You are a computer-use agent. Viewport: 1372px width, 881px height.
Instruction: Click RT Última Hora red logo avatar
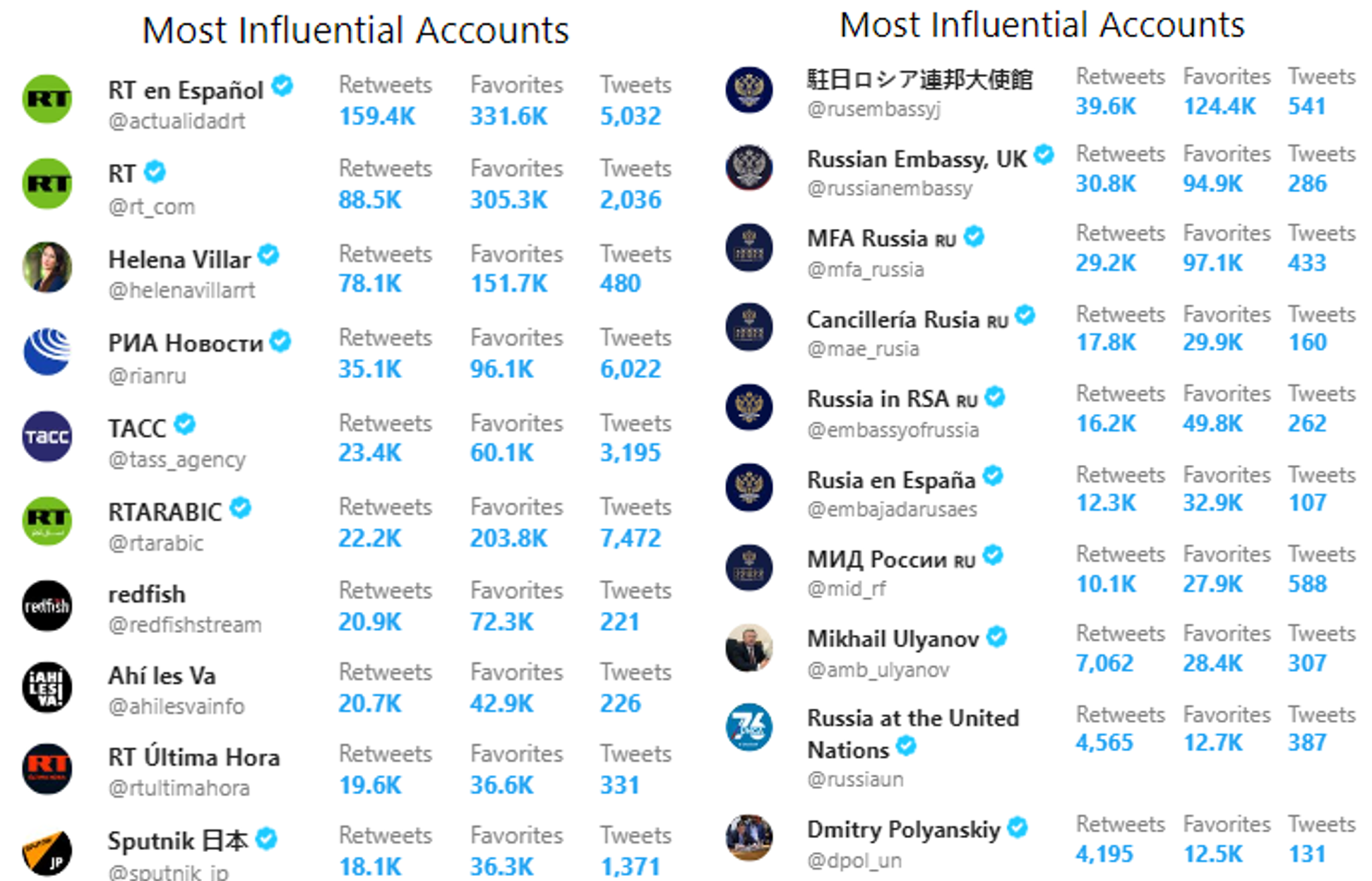coord(47,769)
